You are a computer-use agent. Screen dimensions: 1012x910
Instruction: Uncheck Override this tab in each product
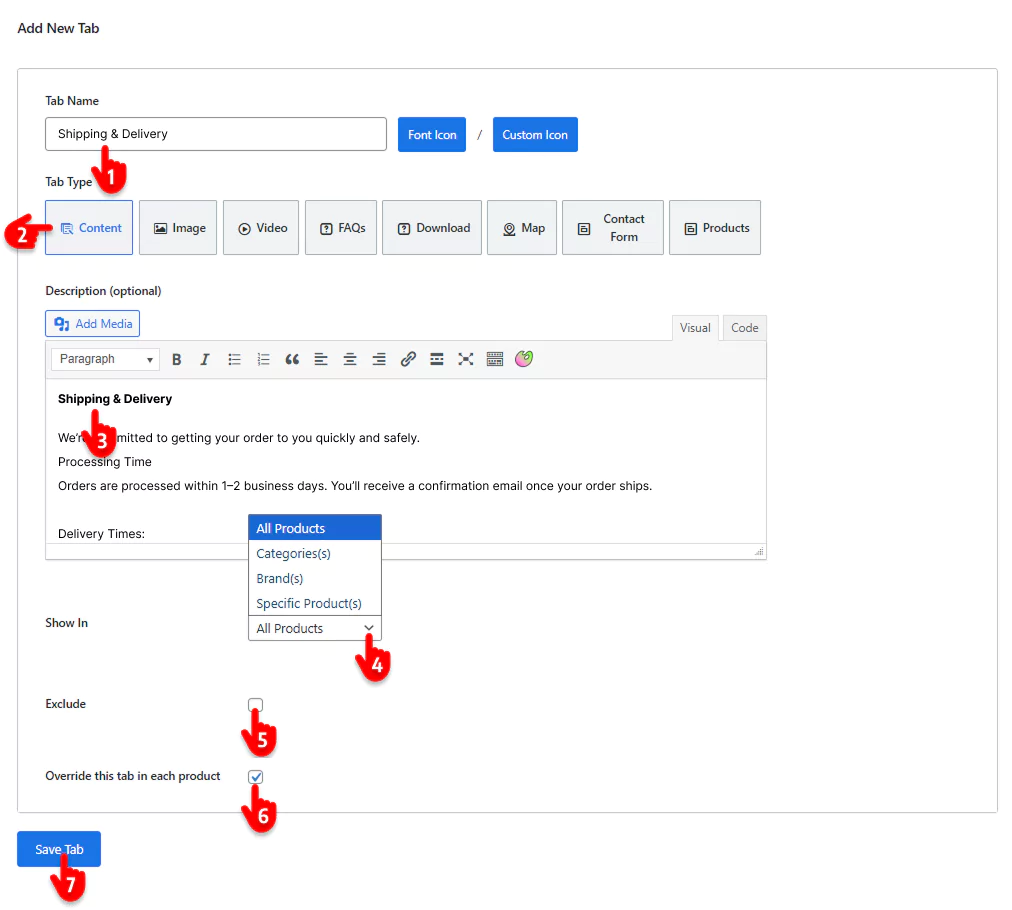(256, 777)
